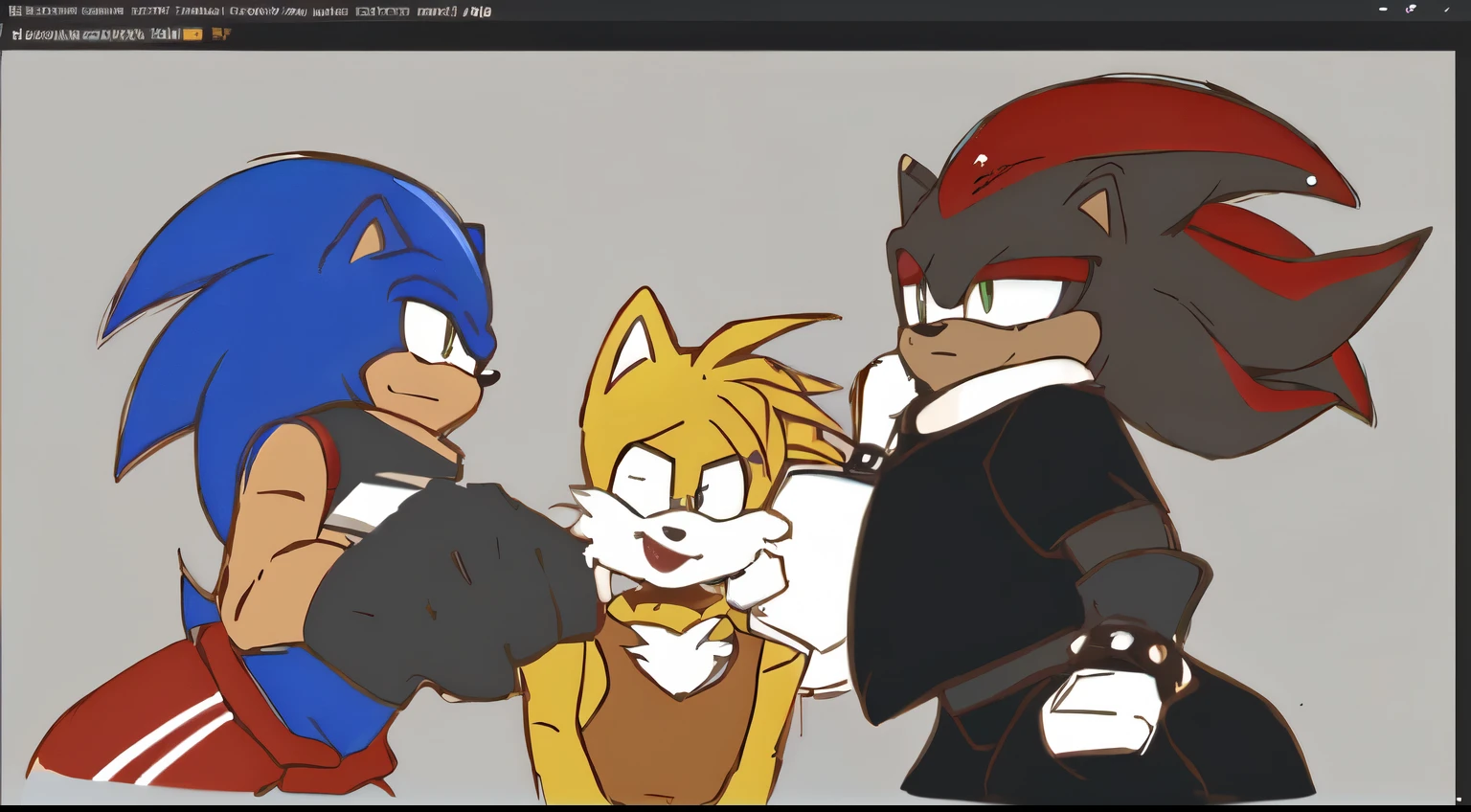Image resolution: width=1471 pixels, height=812 pixels.
Task: Click the cartoon characters artwork in the canvas
Action: pos(728,428)
